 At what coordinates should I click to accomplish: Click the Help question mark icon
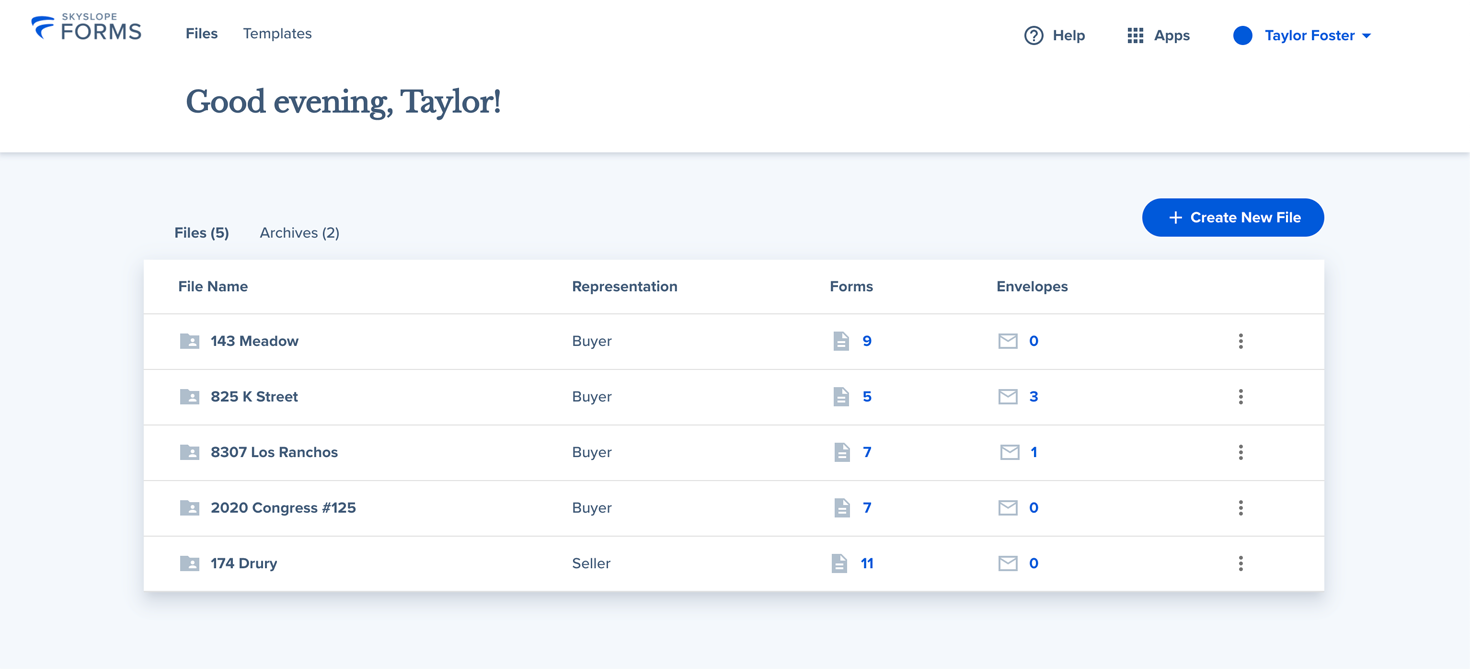click(1033, 36)
